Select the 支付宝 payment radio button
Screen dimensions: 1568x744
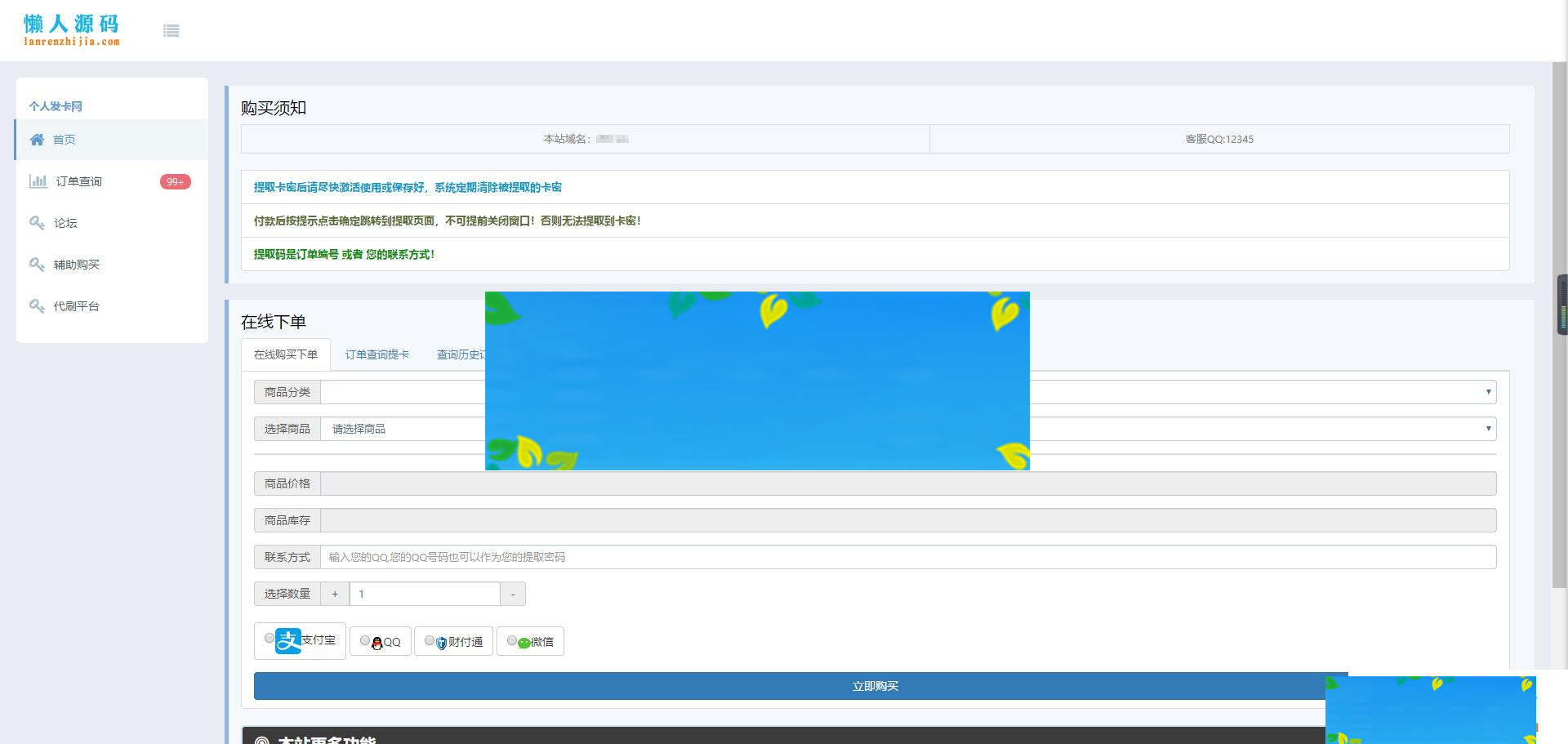pyautogui.click(x=269, y=639)
